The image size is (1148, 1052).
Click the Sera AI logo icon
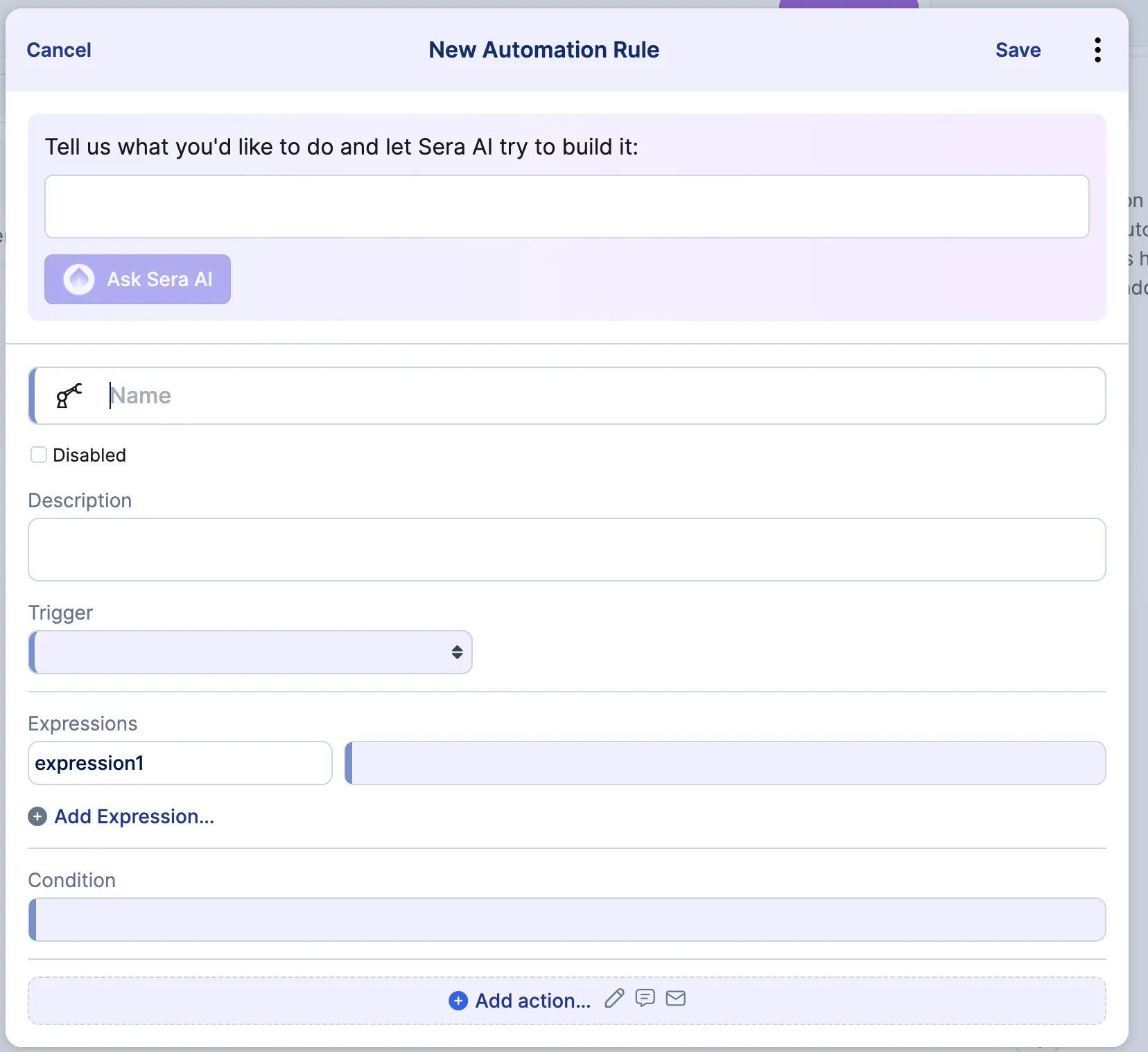pos(79,279)
